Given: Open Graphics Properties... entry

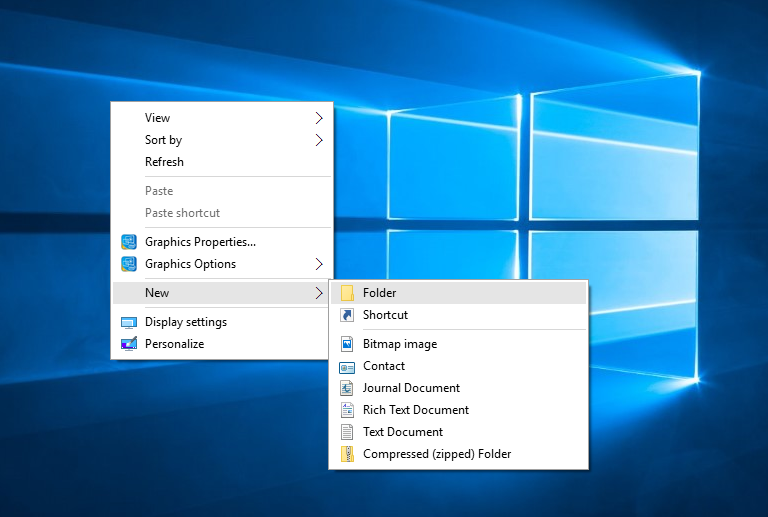Looking at the screenshot, I should [222, 242].
